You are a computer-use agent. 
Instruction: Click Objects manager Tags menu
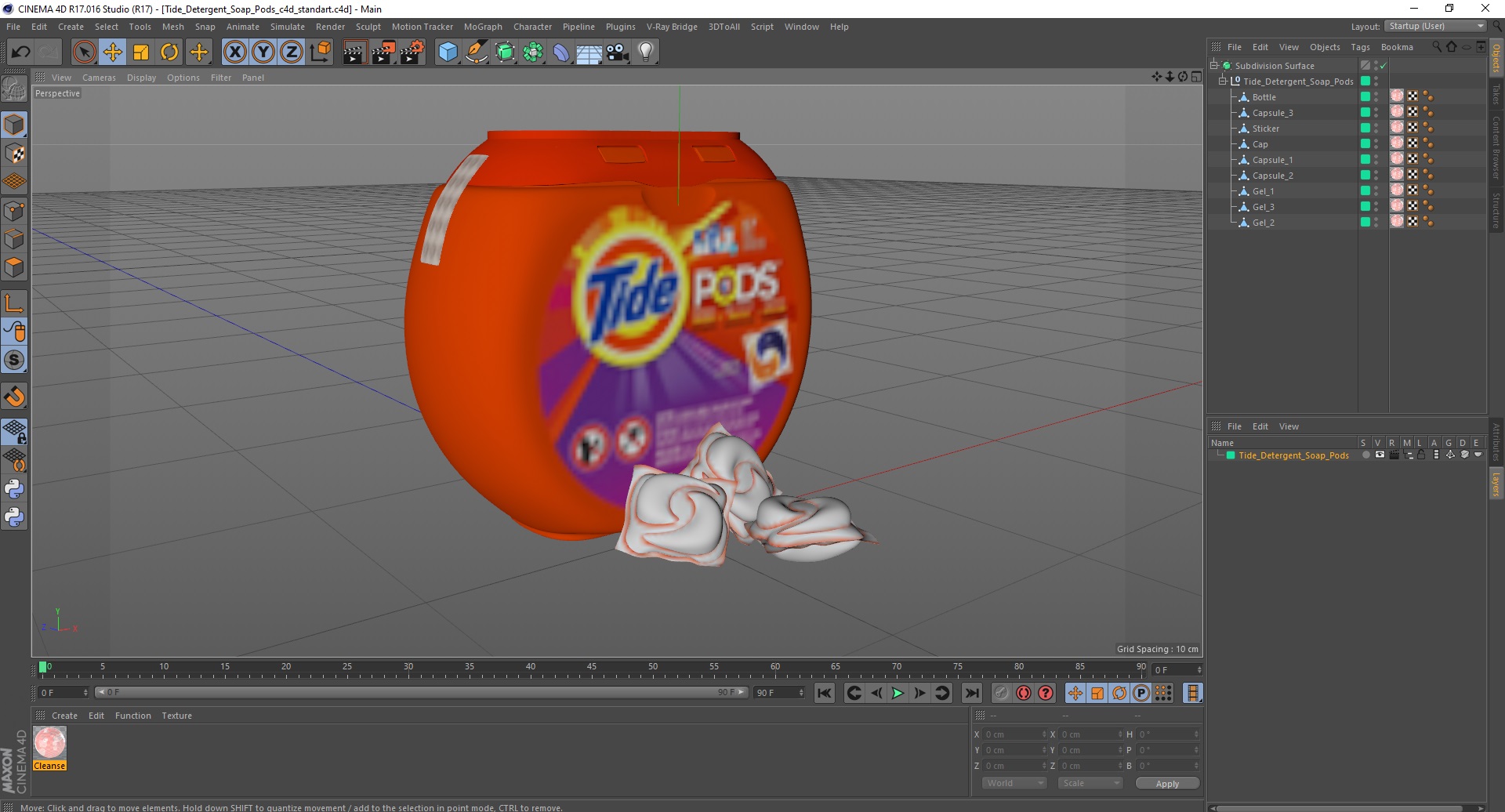(1360, 47)
